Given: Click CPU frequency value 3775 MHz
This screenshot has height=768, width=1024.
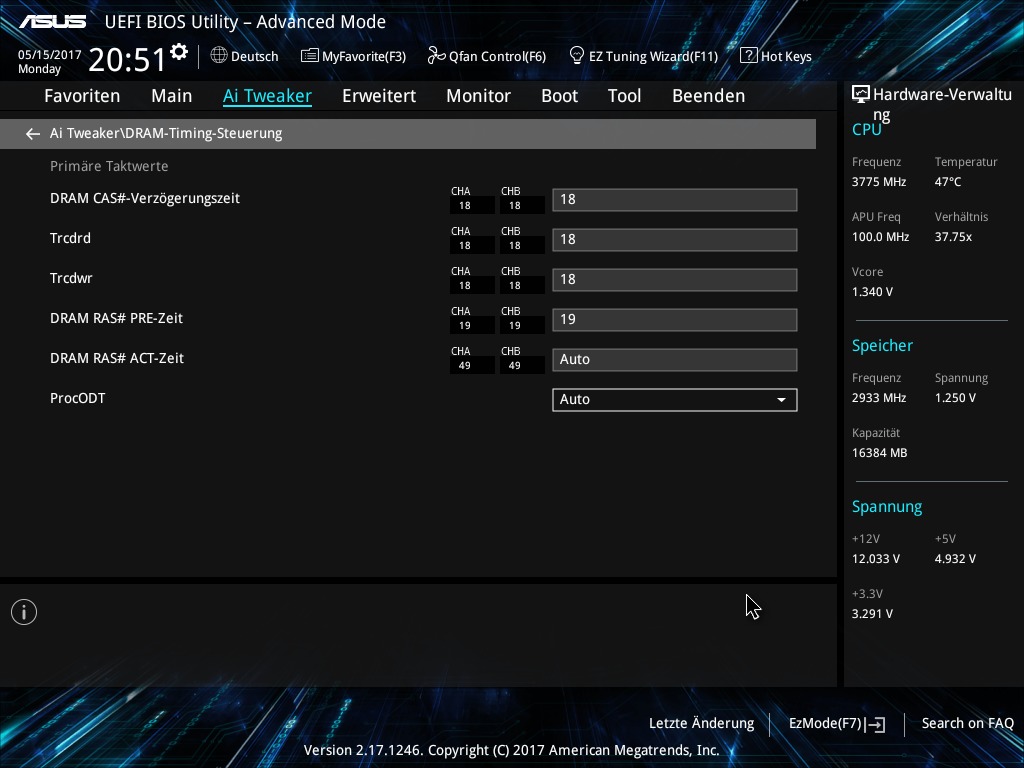Looking at the screenshot, I should [x=879, y=182].
